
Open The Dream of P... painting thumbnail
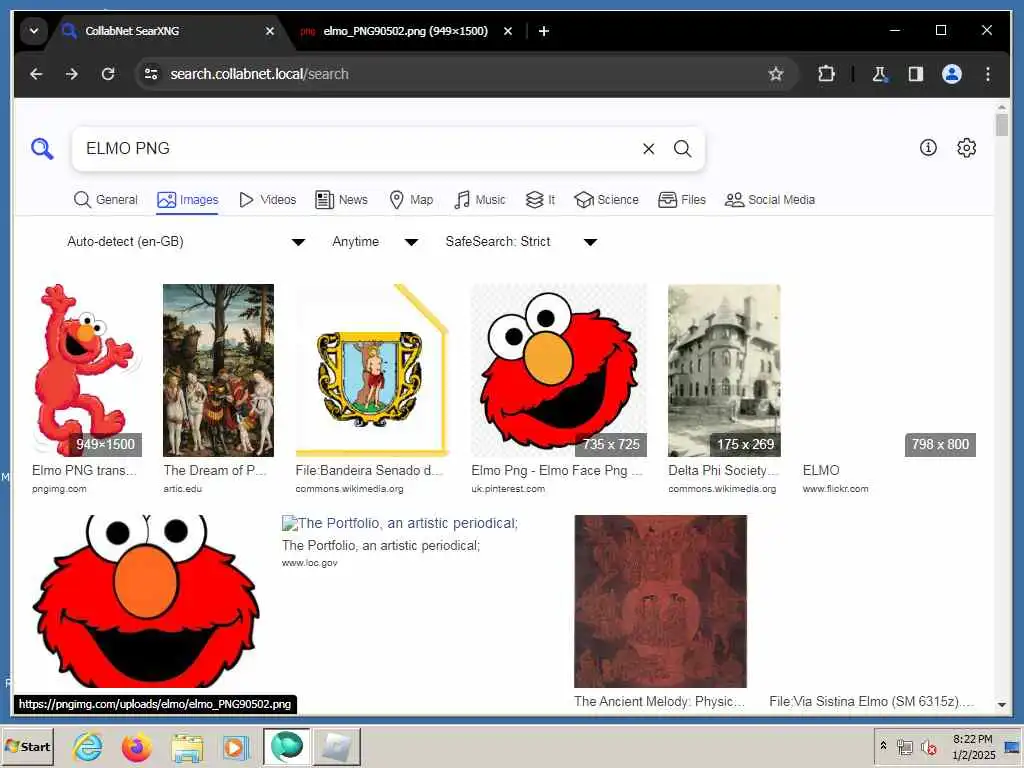point(218,370)
